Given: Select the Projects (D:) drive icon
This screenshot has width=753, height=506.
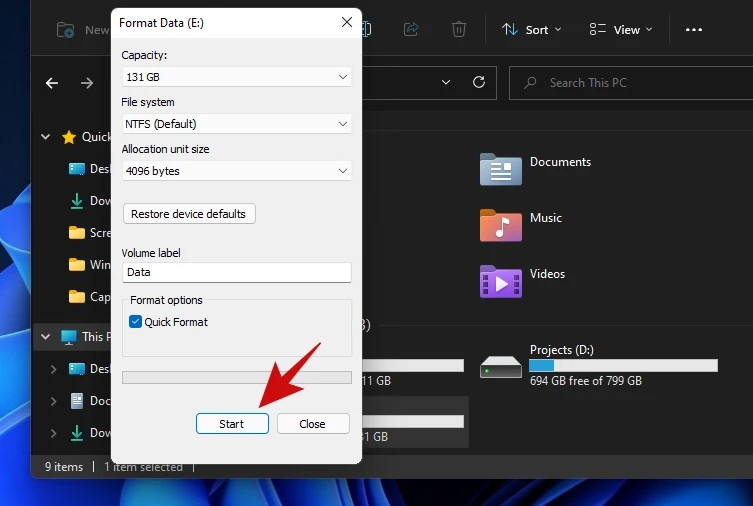Looking at the screenshot, I should coord(501,367).
